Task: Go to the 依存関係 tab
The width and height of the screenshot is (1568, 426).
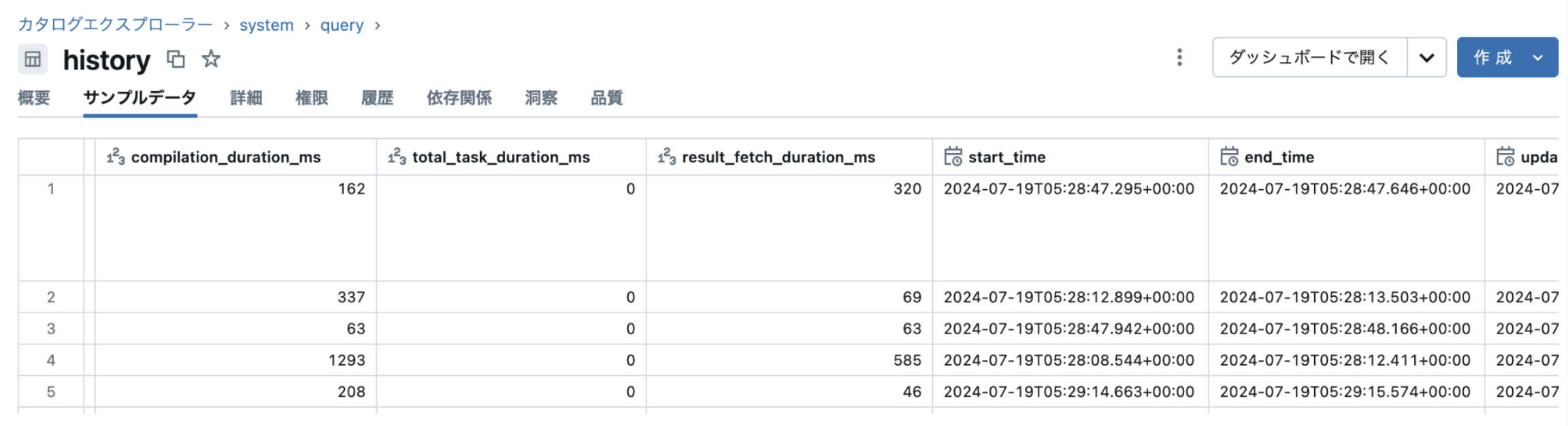Action: 459,98
